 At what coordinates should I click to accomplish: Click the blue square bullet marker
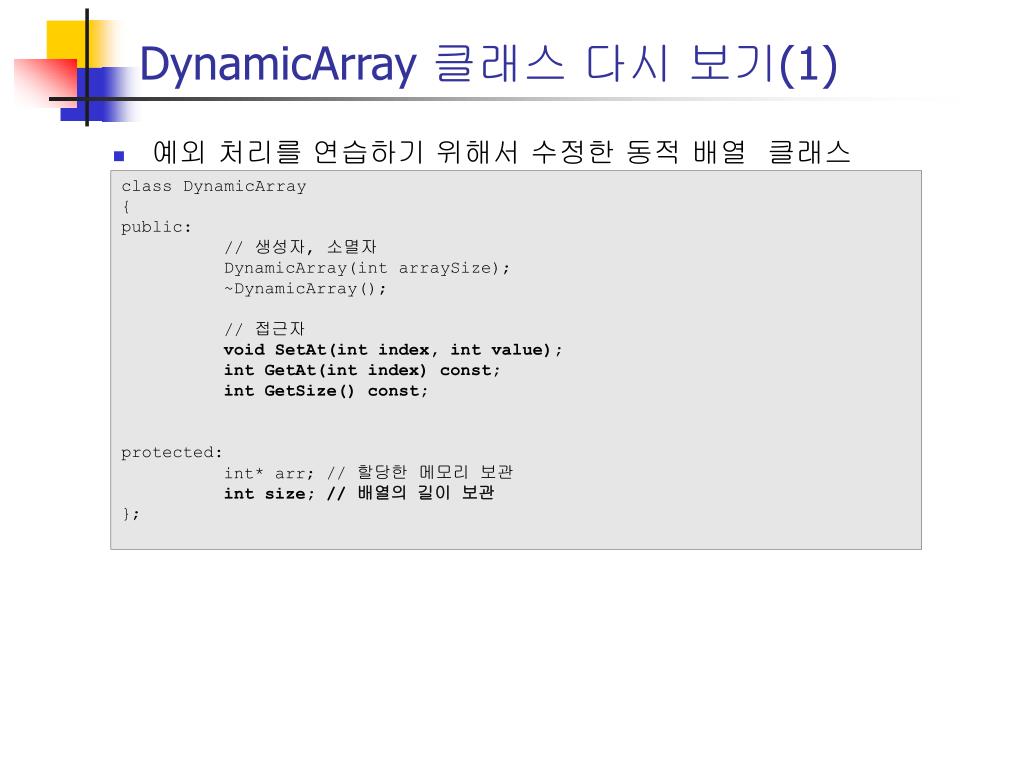pos(119,155)
